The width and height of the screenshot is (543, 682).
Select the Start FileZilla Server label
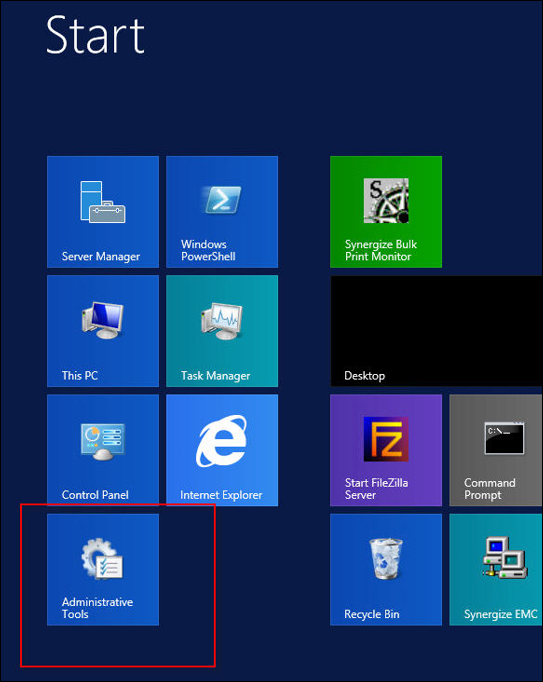pyautogui.click(x=376, y=489)
